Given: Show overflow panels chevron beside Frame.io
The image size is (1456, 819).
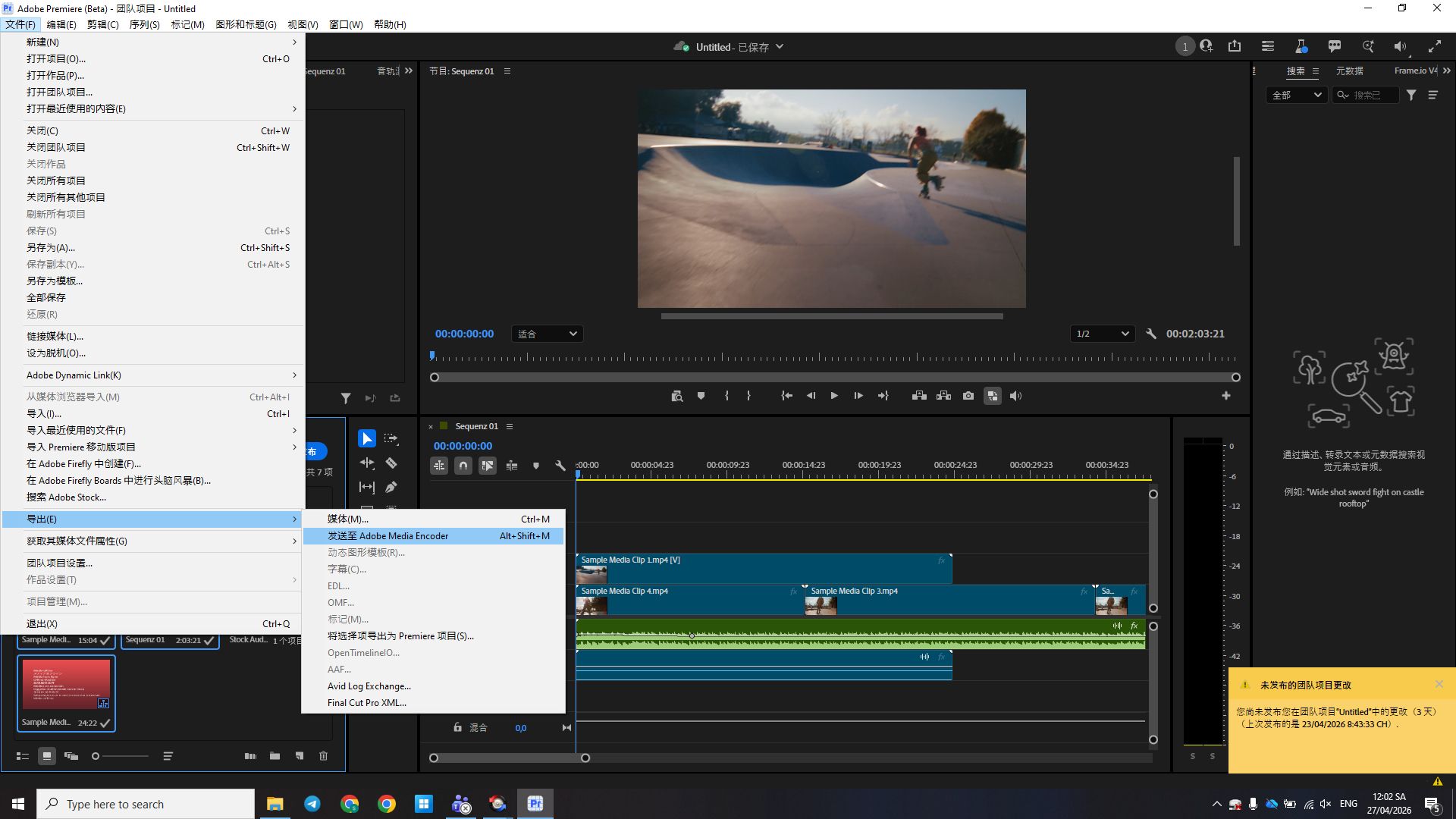Looking at the screenshot, I should pos(1447,71).
